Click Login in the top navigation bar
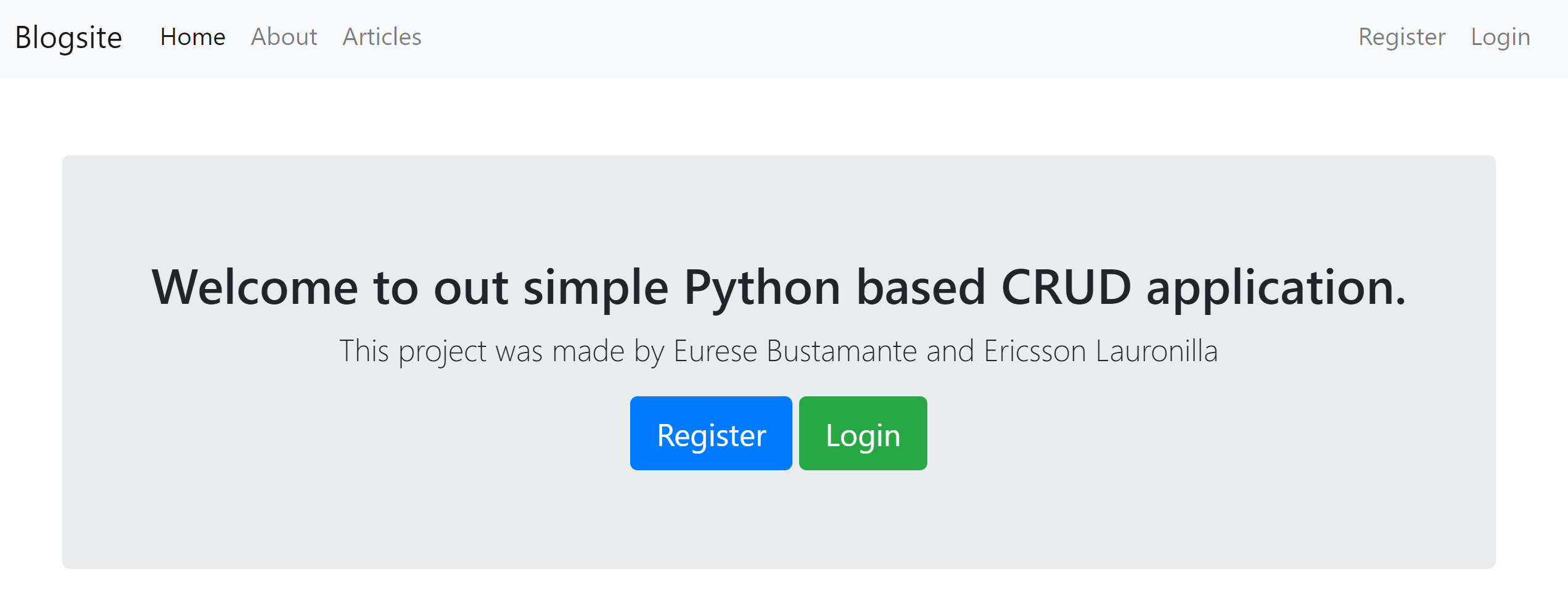This screenshot has height=612, width=1568. pyautogui.click(x=1500, y=37)
